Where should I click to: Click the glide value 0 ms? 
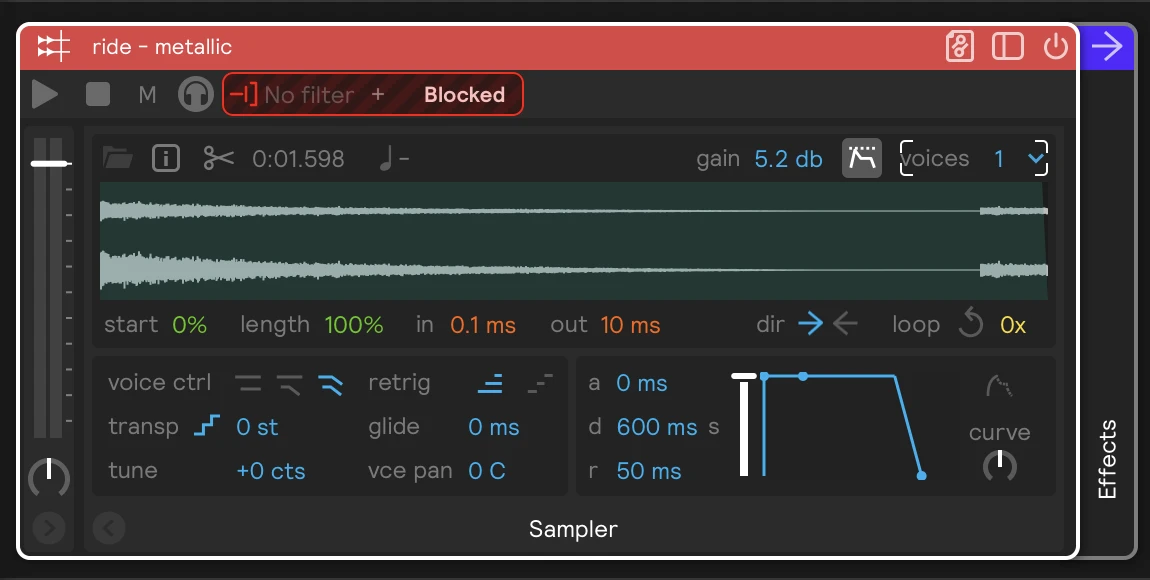click(494, 427)
